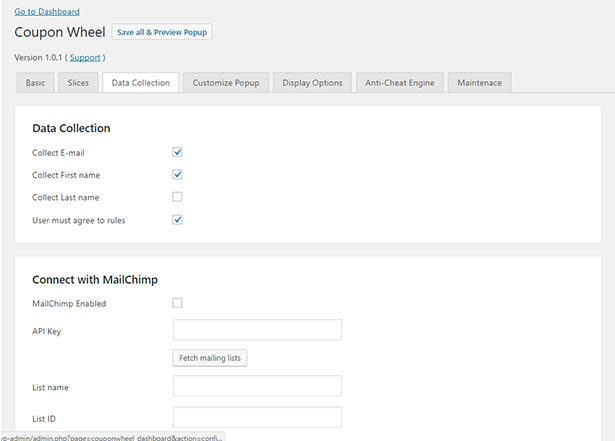Select the Data Collection tab
This screenshot has height=441, width=615.
[x=140, y=83]
